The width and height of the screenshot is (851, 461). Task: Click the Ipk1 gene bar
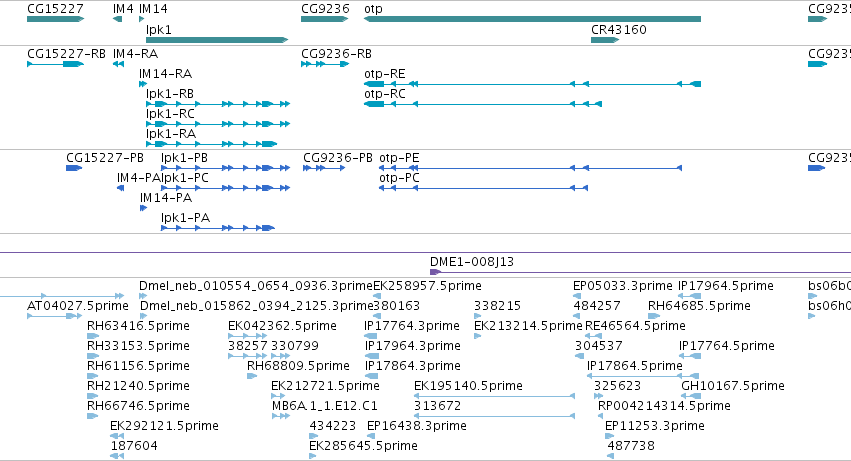[217, 40]
